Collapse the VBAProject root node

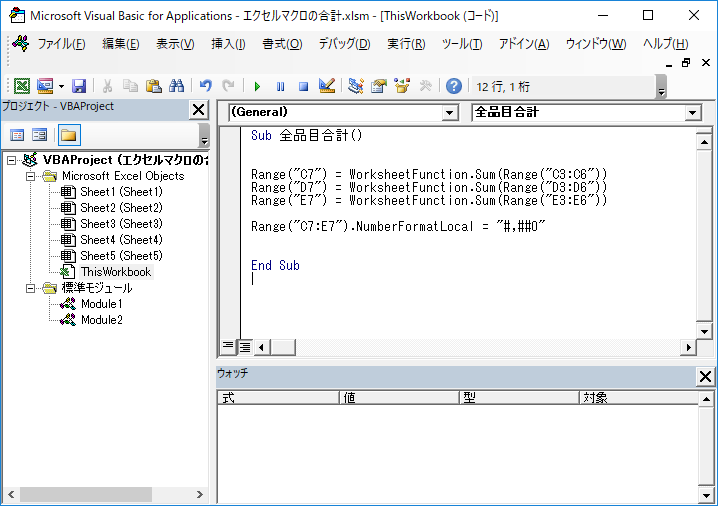point(11,160)
